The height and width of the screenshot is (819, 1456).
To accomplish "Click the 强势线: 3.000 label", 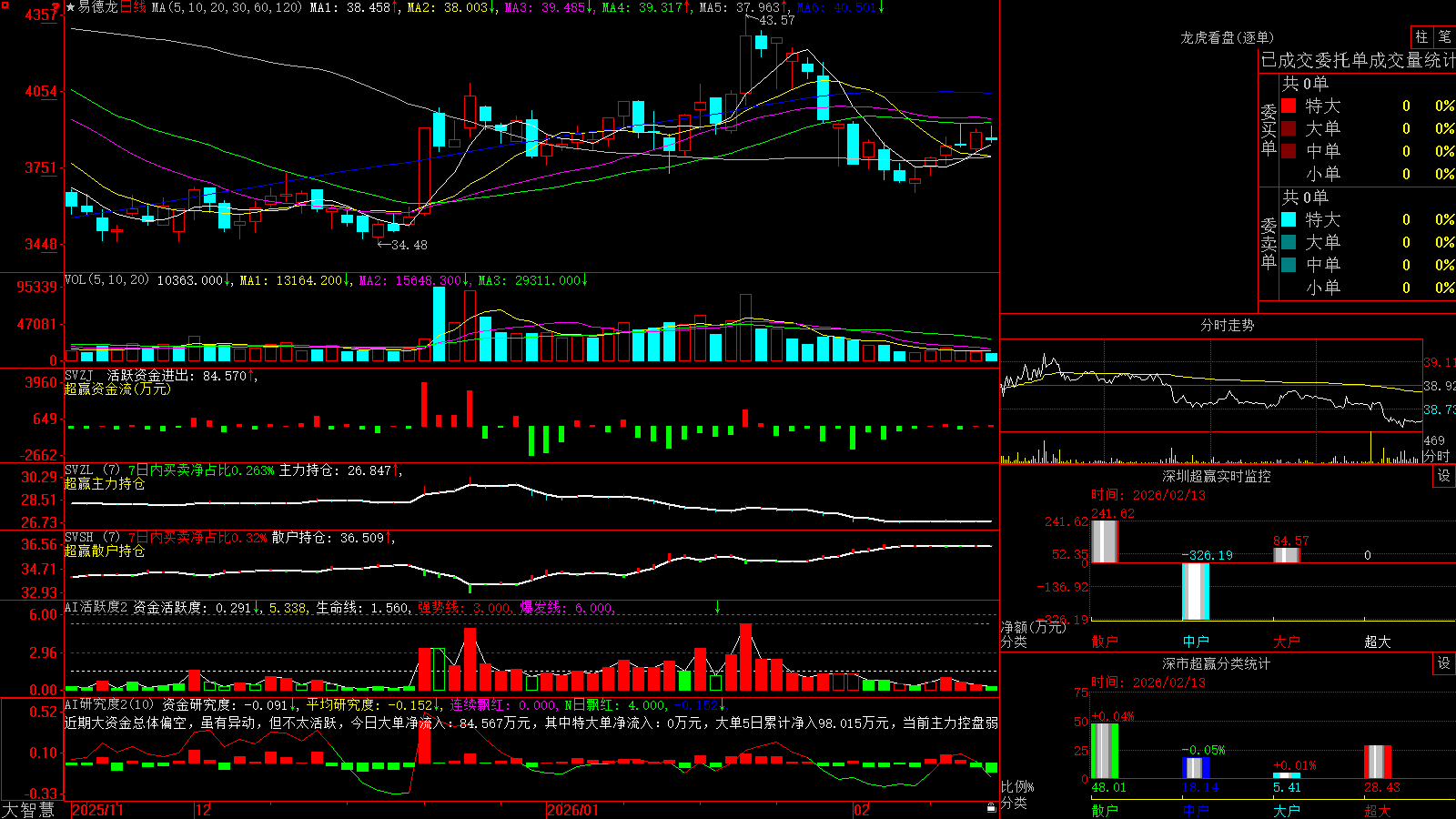I will pos(465,607).
